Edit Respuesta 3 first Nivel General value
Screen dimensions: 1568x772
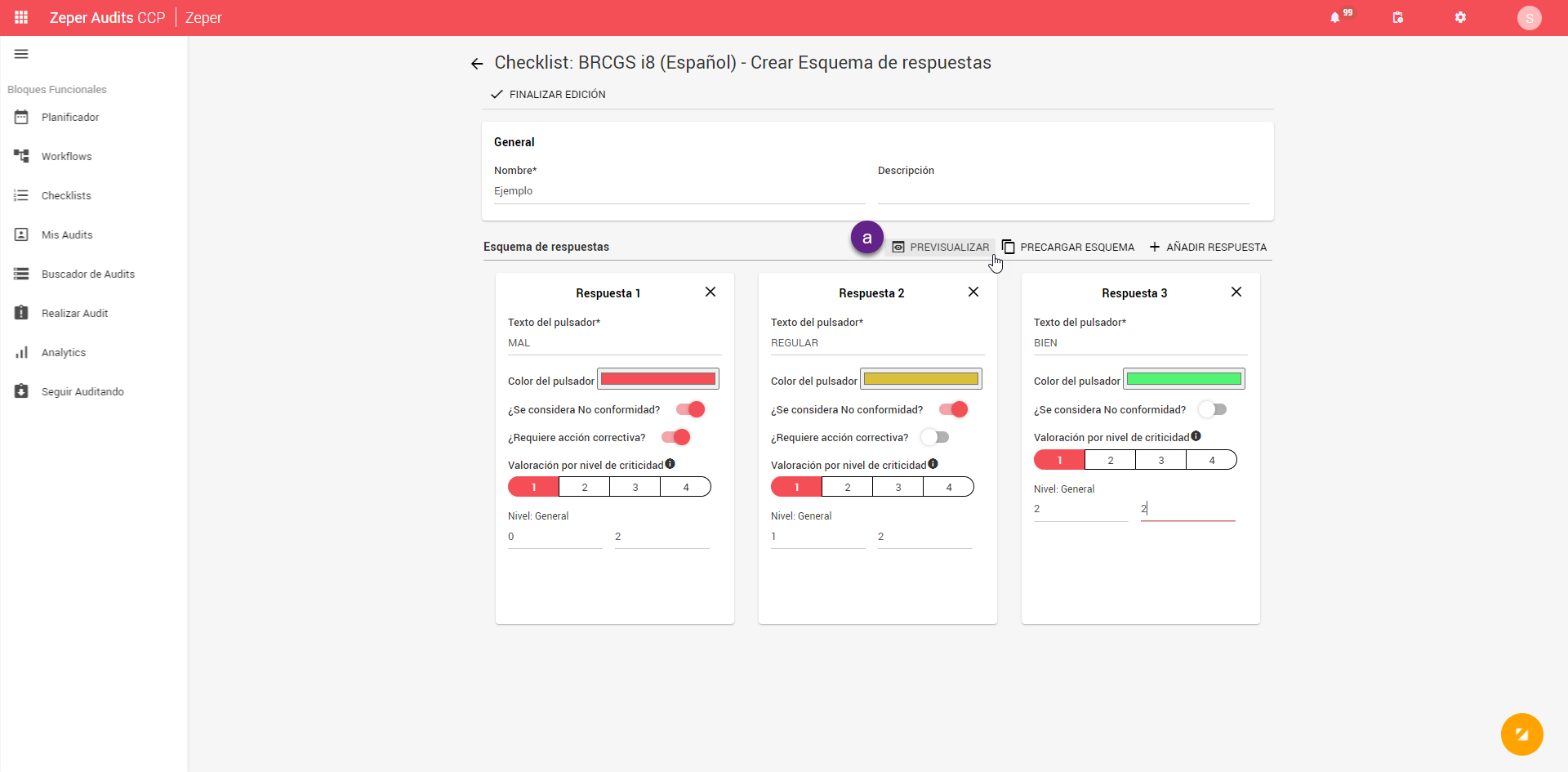pyautogui.click(x=1080, y=509)
